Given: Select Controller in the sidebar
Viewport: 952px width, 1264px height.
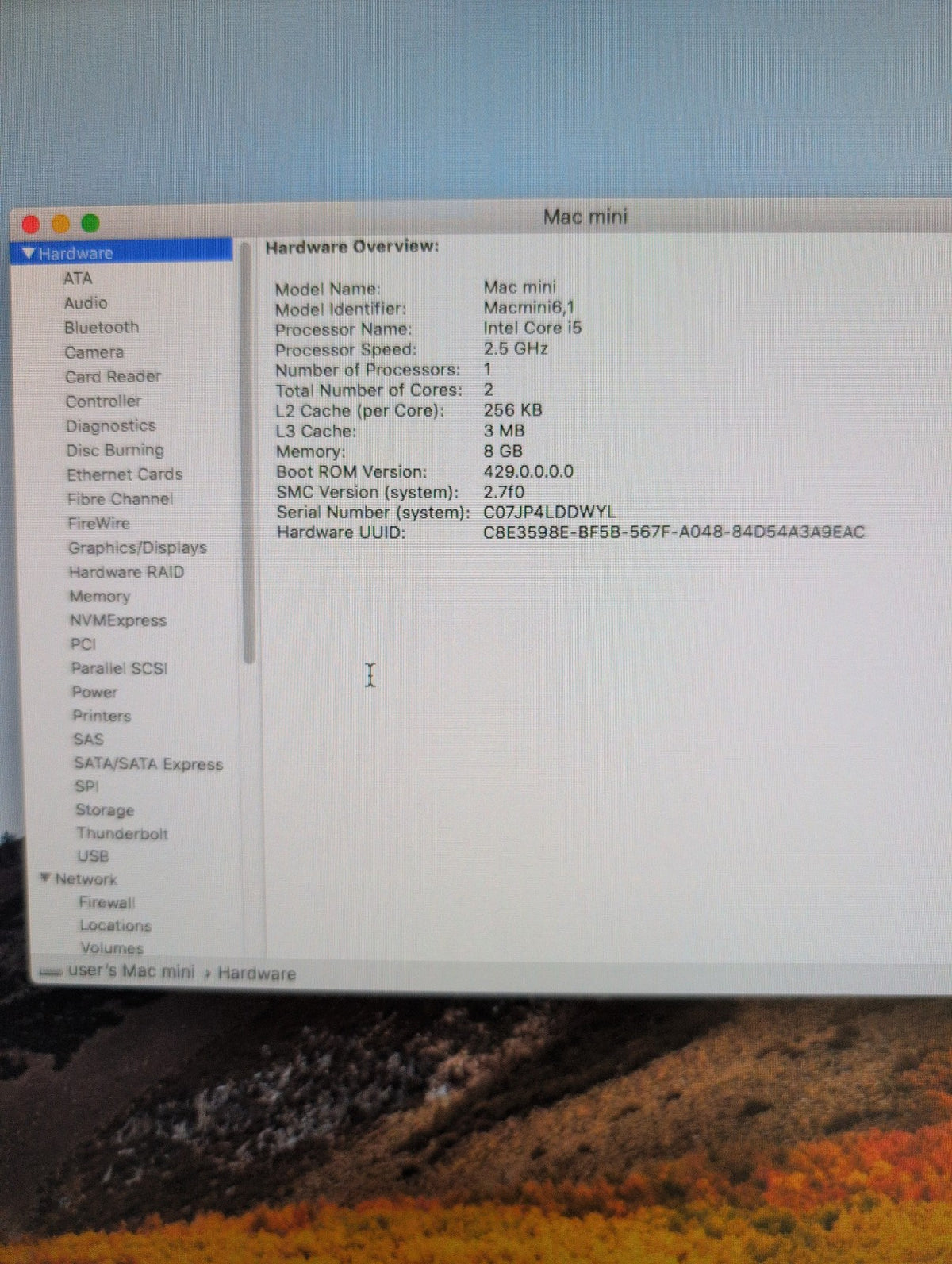Looking at the screenshot, I should coord(103,401).
